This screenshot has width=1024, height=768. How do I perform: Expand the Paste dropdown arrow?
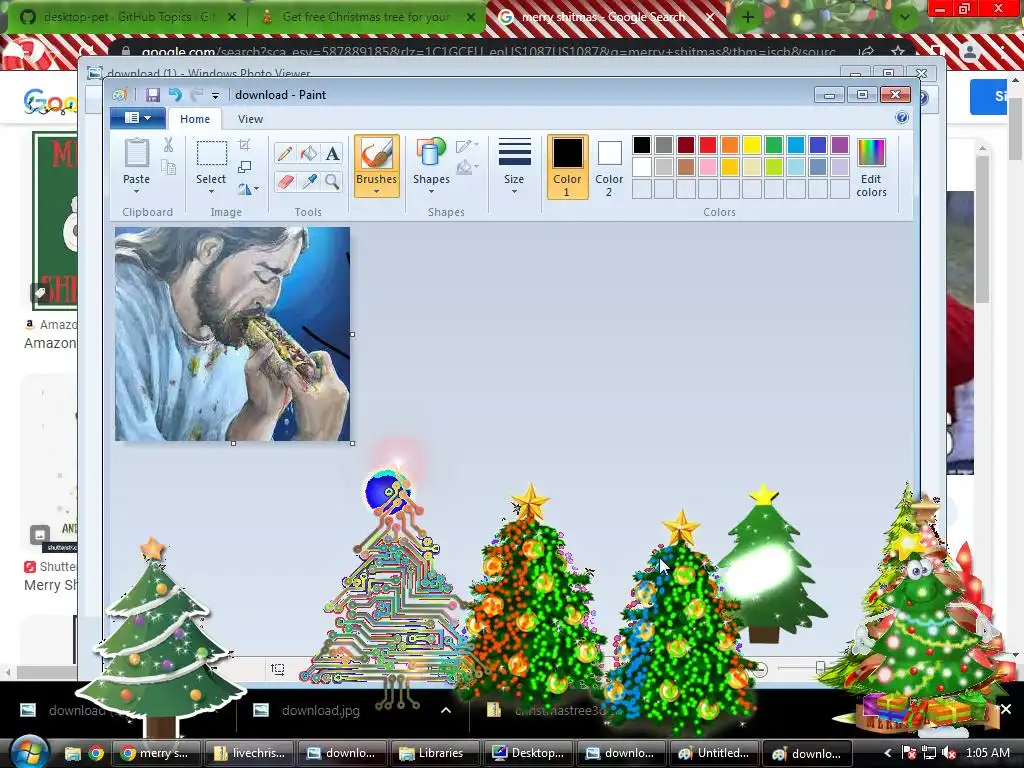click(136, 191)
